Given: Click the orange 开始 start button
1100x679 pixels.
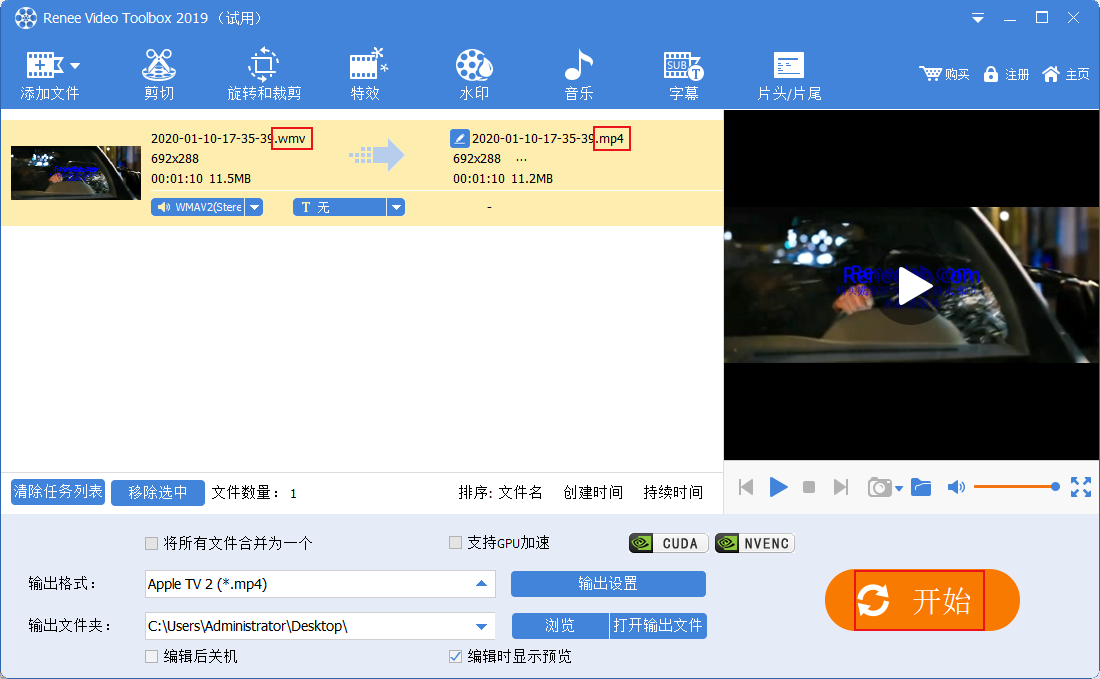Looking at the screenshot, I should tap(922, 600).
